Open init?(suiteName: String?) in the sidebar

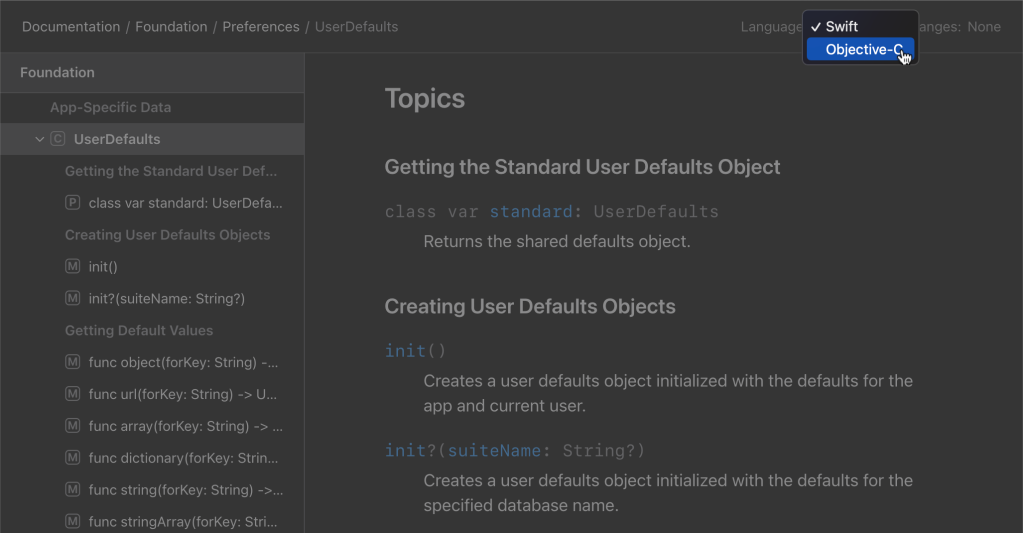coord(167,299)
